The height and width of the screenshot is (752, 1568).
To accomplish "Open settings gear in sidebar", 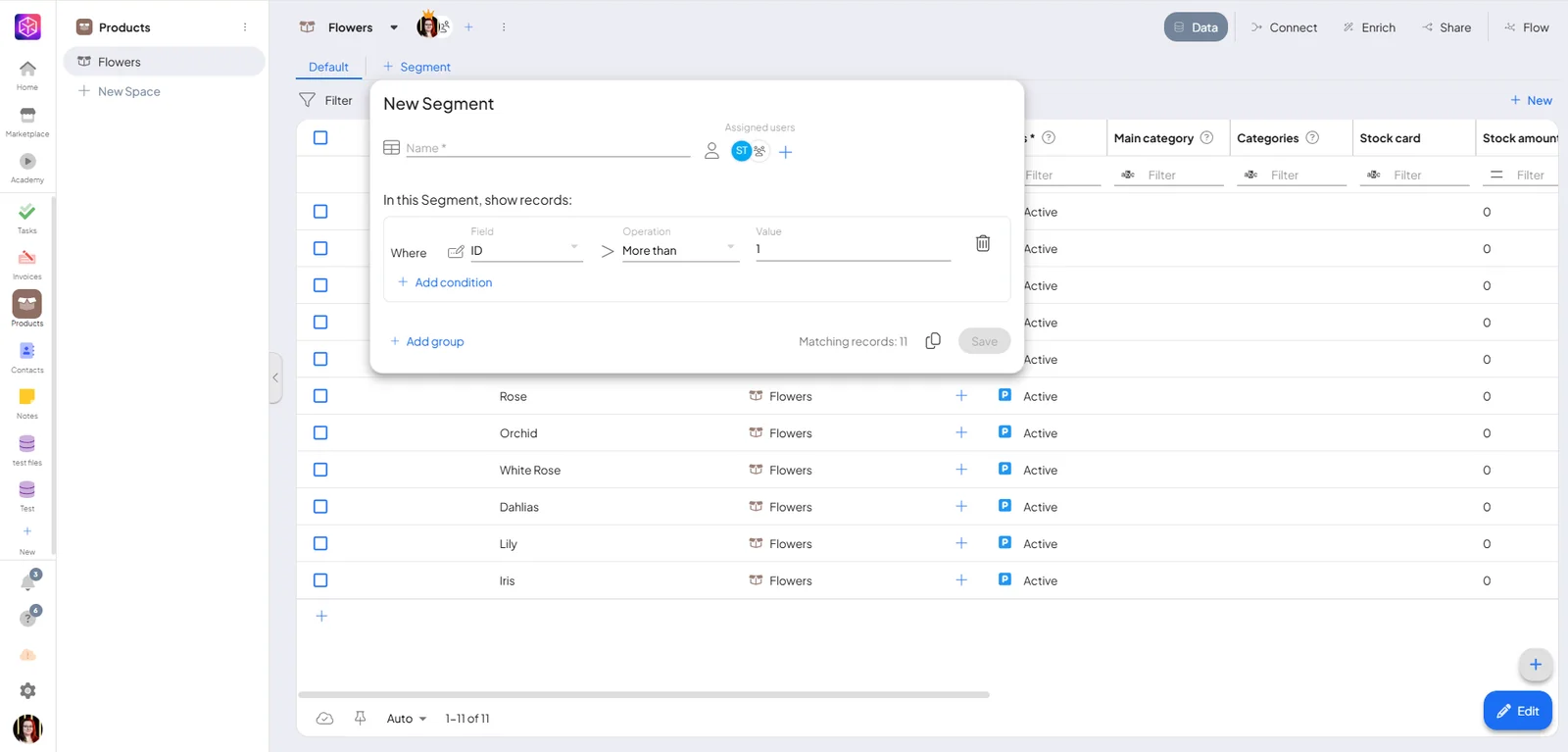I will click(x=27, y=691).
